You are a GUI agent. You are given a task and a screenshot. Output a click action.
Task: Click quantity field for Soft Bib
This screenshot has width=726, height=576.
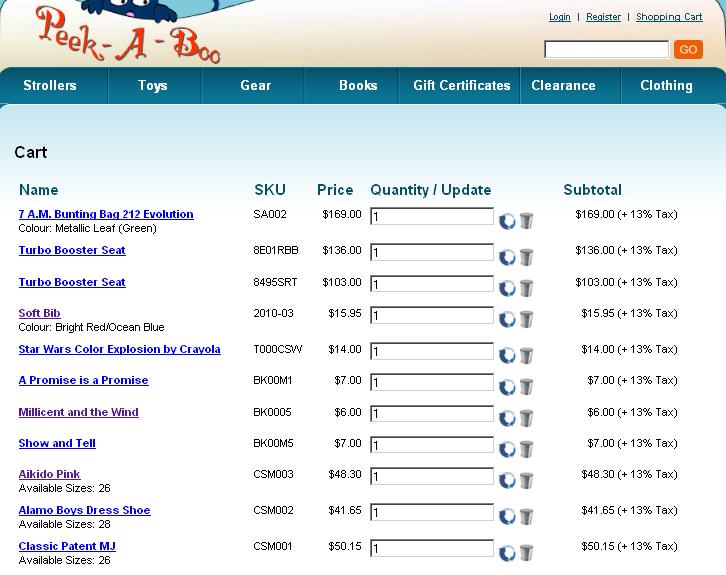point(432,315)
